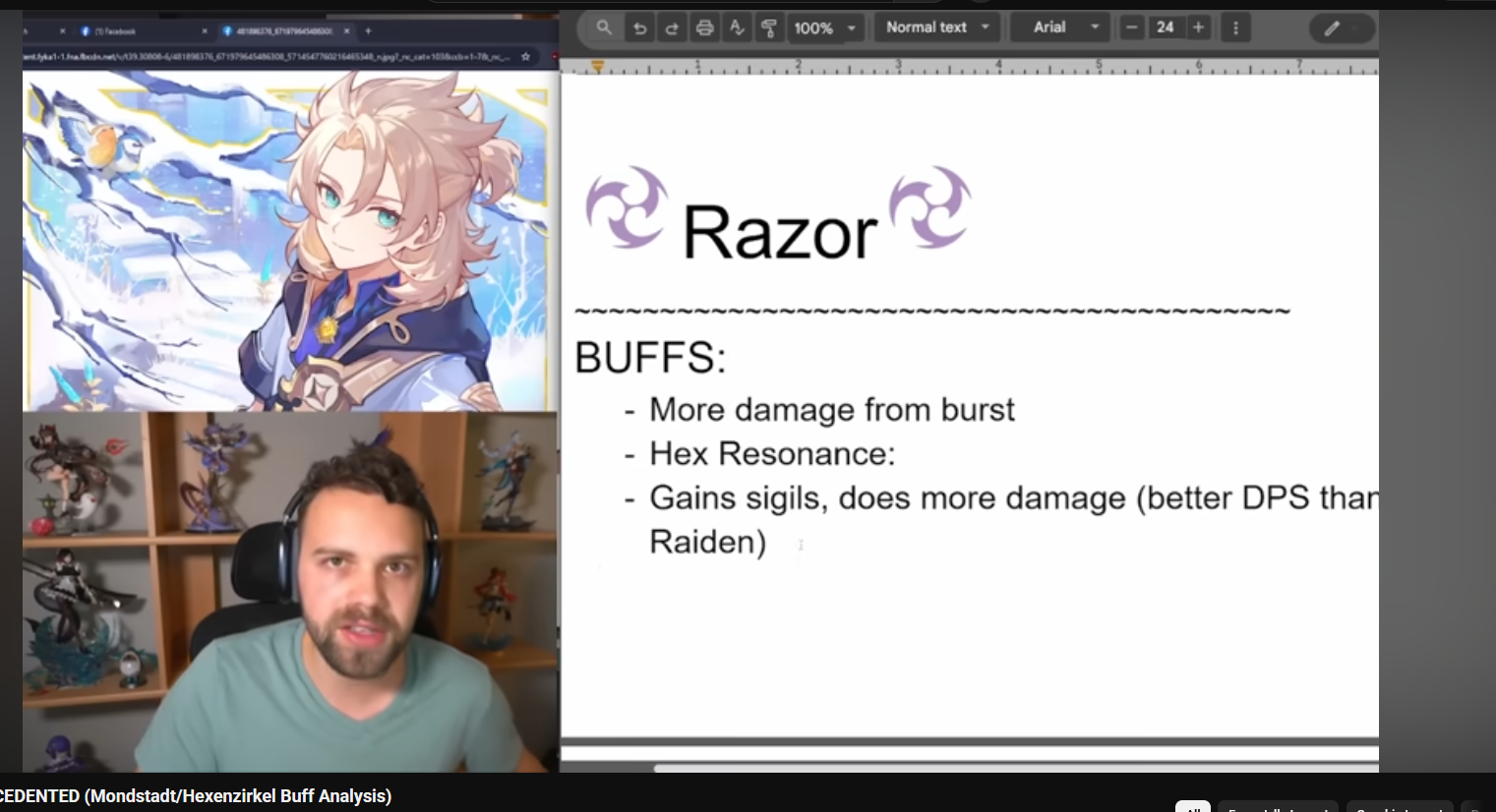Image resolution: width=1496 pixels, height=812 pixels.
Task: Close the active image browser tab
Action: [346, 31]
